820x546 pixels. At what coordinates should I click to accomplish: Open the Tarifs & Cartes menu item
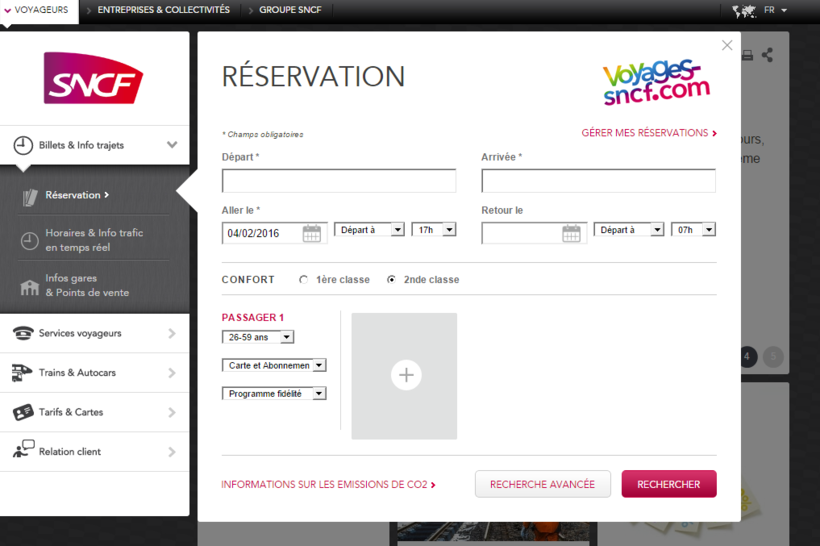pos(94,412)
